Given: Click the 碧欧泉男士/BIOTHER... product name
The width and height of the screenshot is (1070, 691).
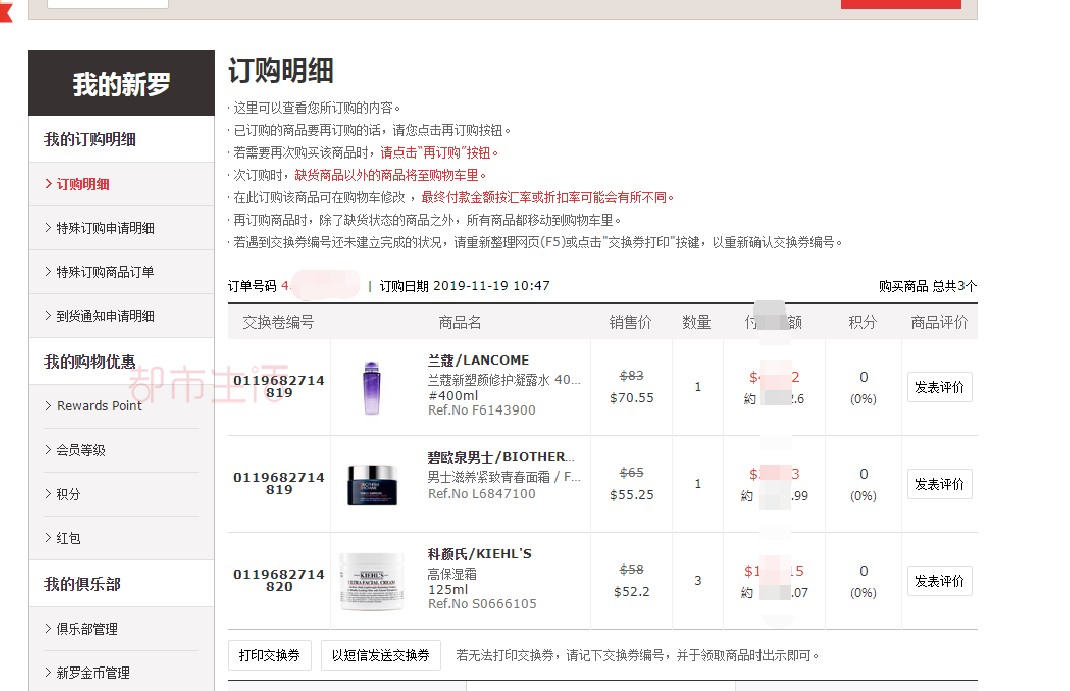Looking at the screenshot, I should [502, 457].
